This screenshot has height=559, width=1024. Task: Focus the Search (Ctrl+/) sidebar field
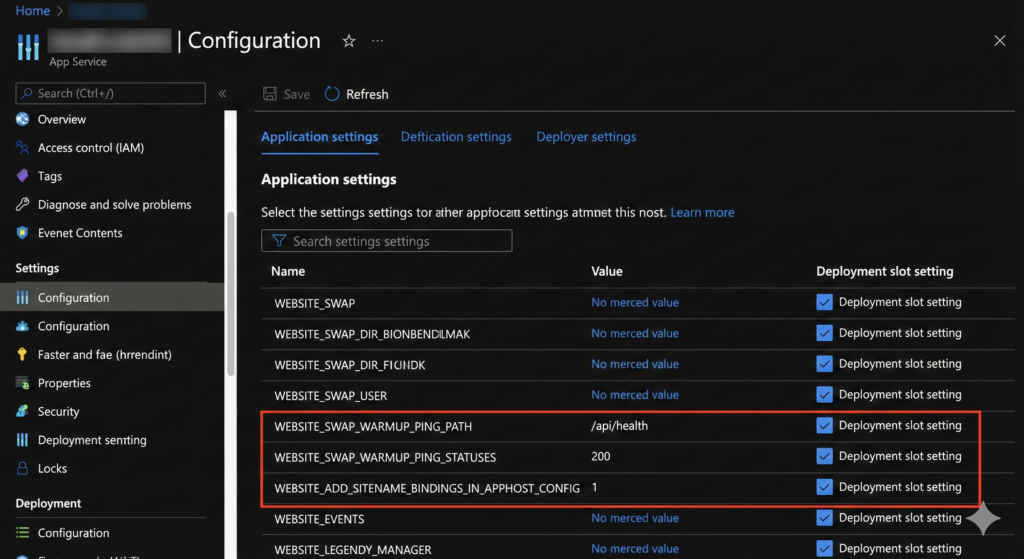point(110,93)
